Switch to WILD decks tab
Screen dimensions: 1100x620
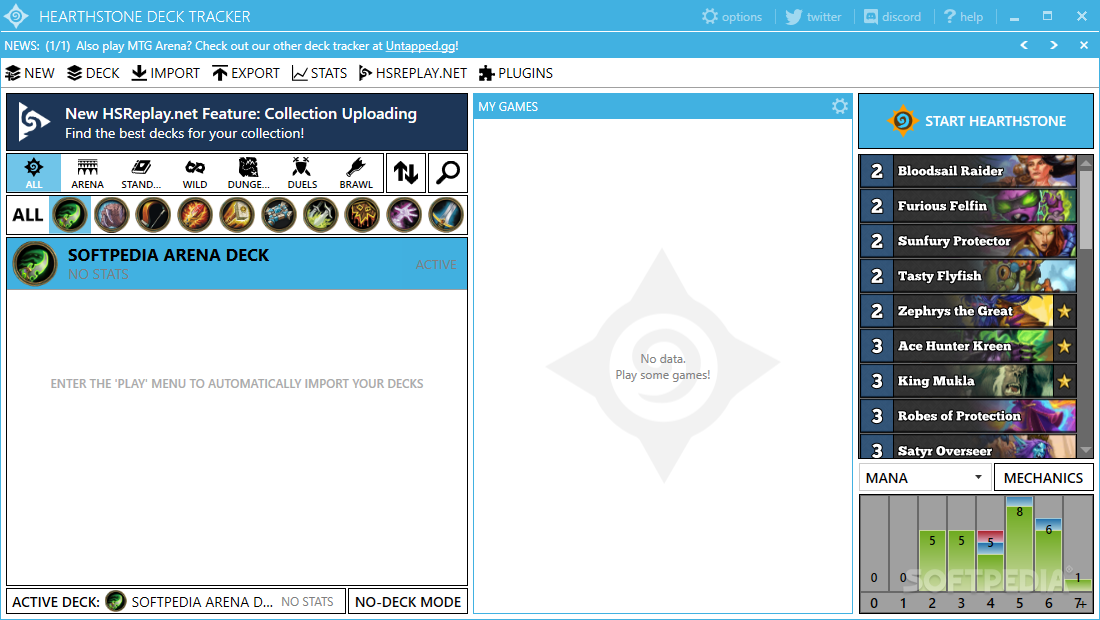[x=195, y=173]
